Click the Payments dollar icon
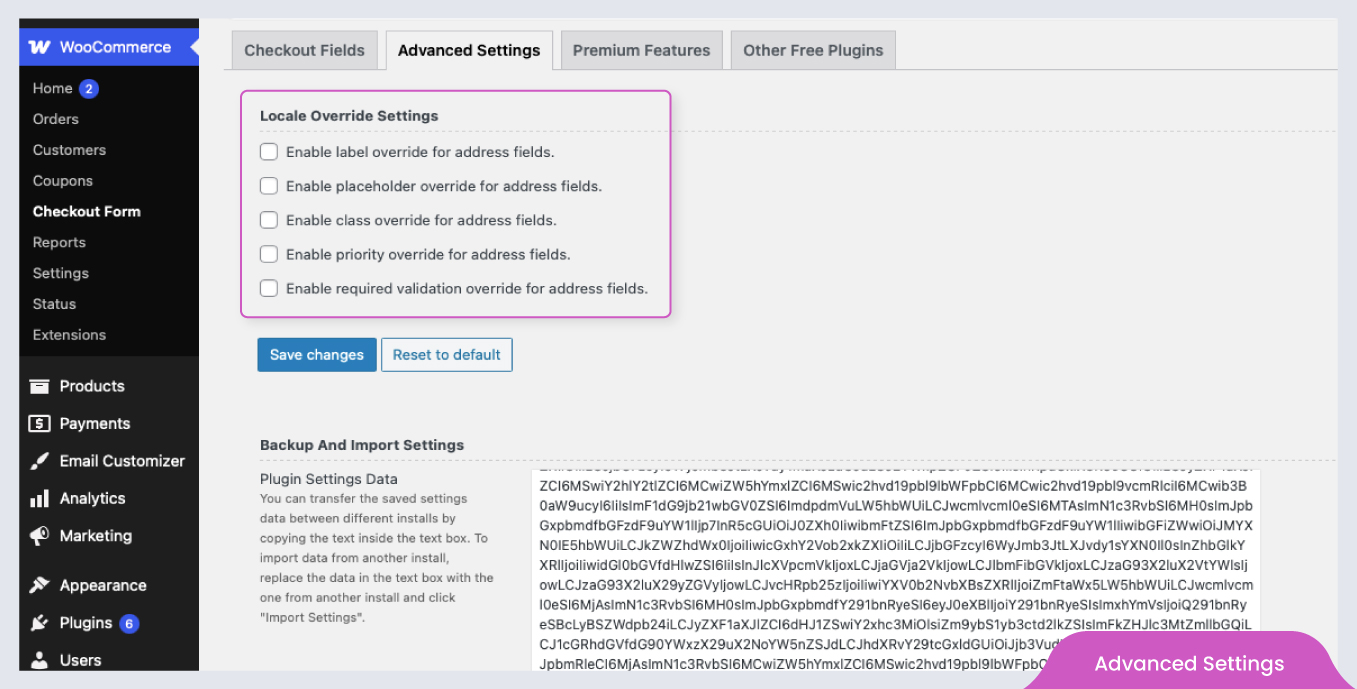Screen dimensions: 1357x689 [39, 424]
